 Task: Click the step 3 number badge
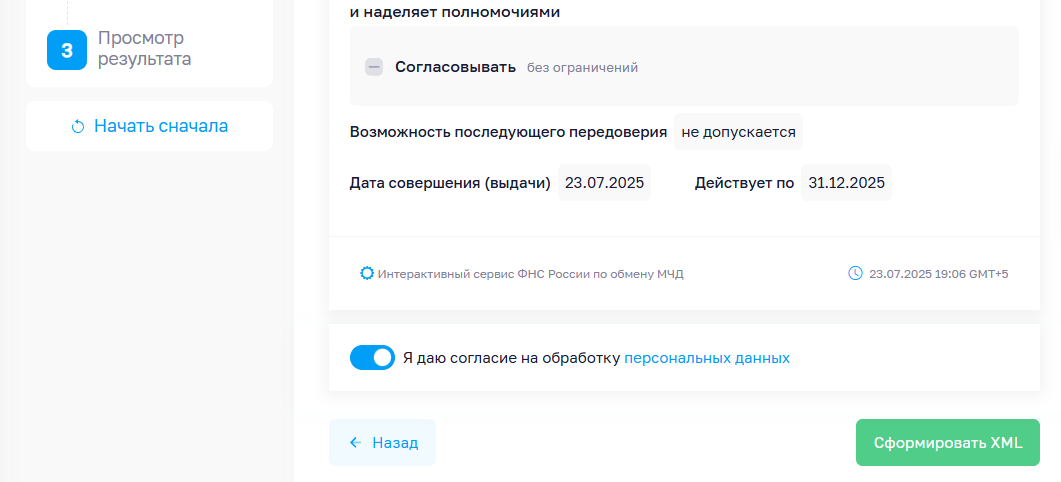(x=67, y=50)
